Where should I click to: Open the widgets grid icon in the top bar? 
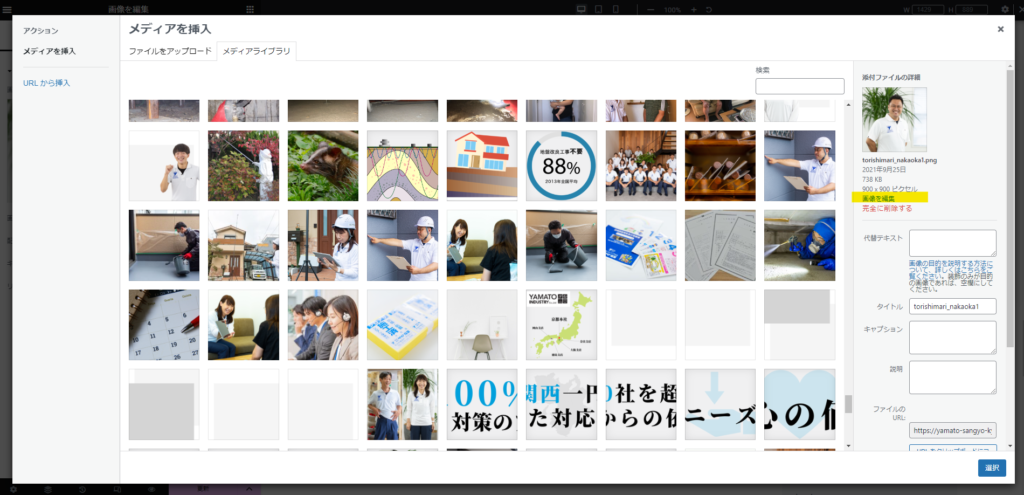(250, 9)
